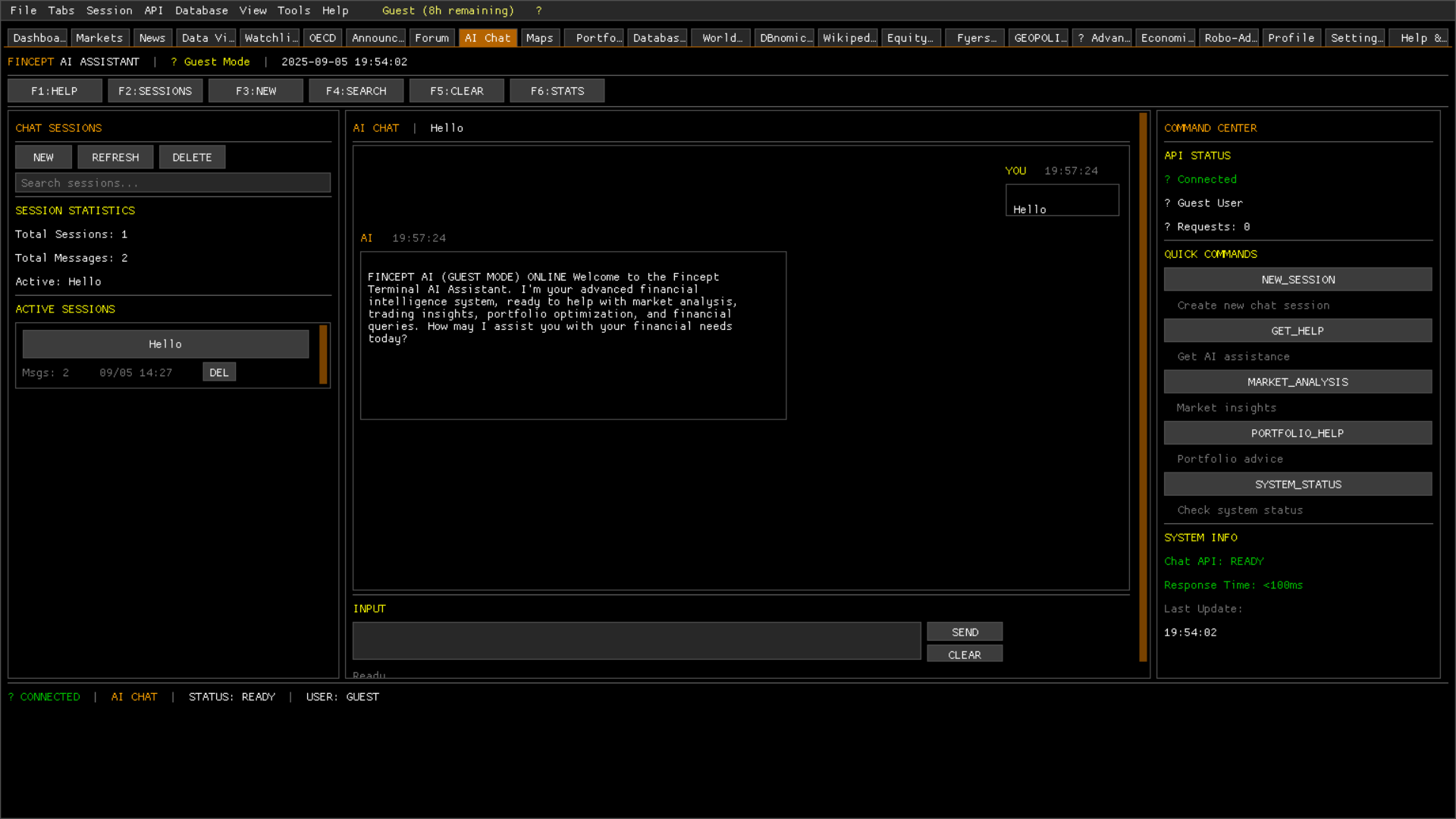The height and width of the screenshot is (819, 1456).
Task: Click the PORTFOLIO_HELP quick command
Action: pos(1298,433)
